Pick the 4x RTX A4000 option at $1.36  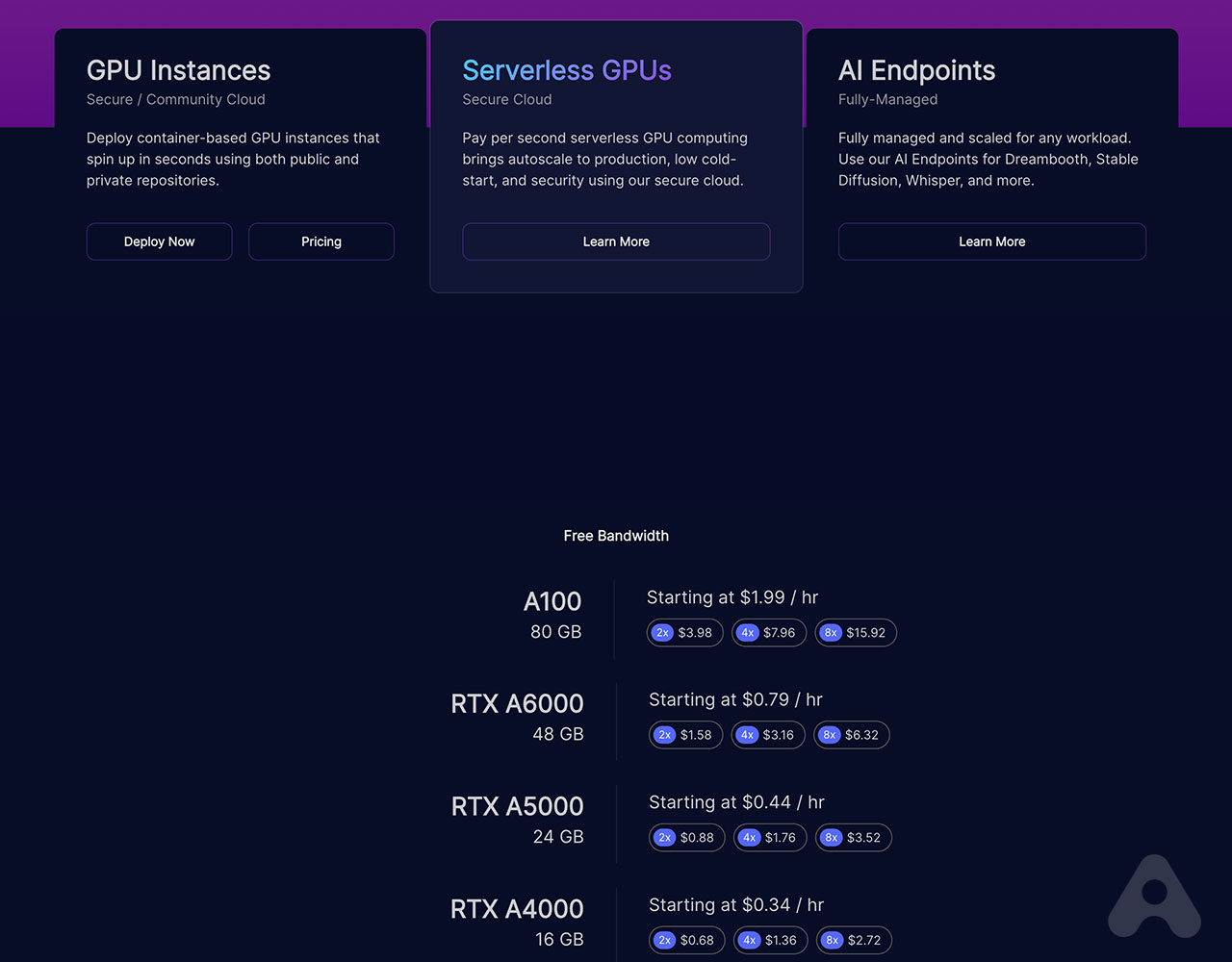point(770,940)
